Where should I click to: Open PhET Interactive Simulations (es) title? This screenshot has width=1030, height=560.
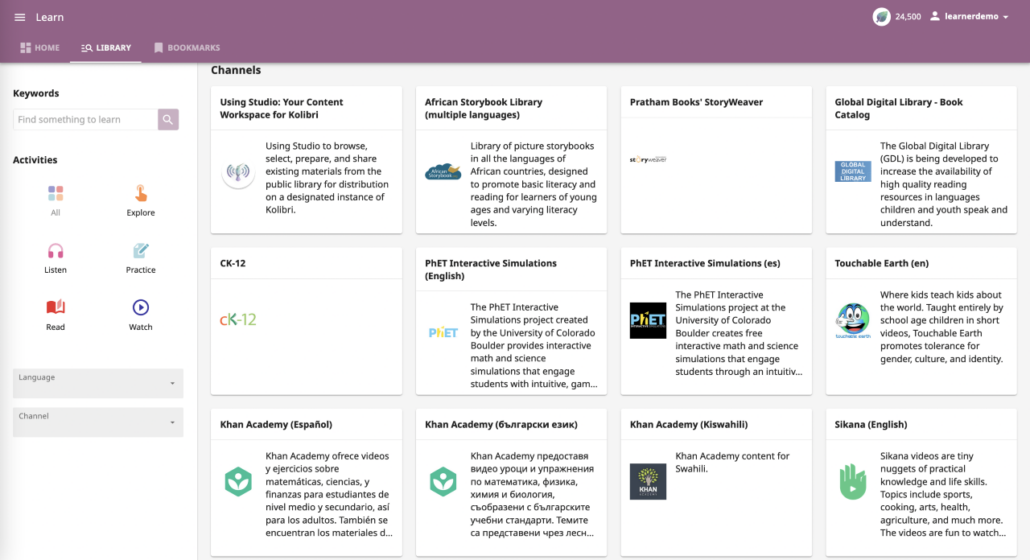(705, 263)
